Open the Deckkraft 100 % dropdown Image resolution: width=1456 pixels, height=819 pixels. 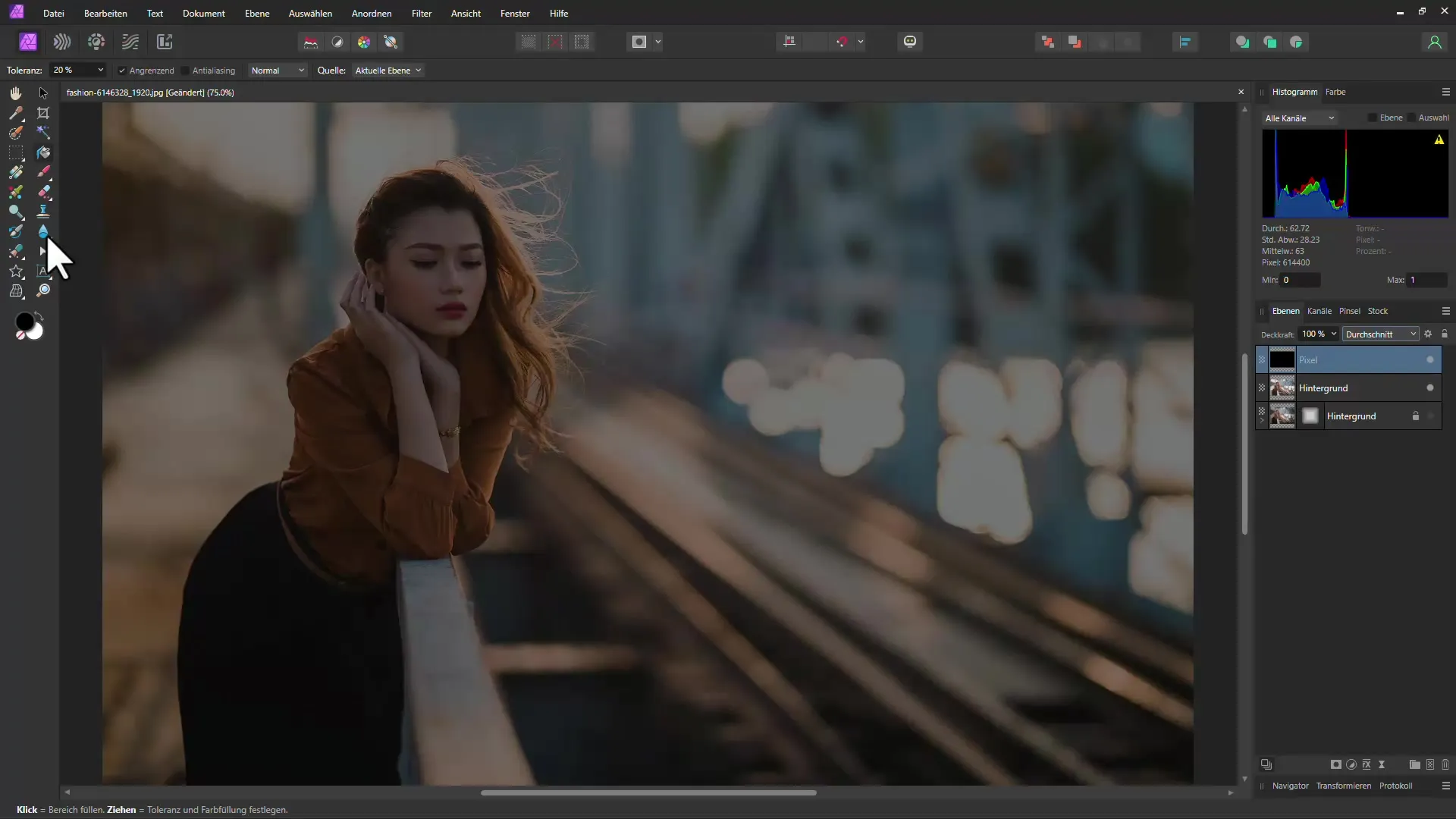point(1334,334)
